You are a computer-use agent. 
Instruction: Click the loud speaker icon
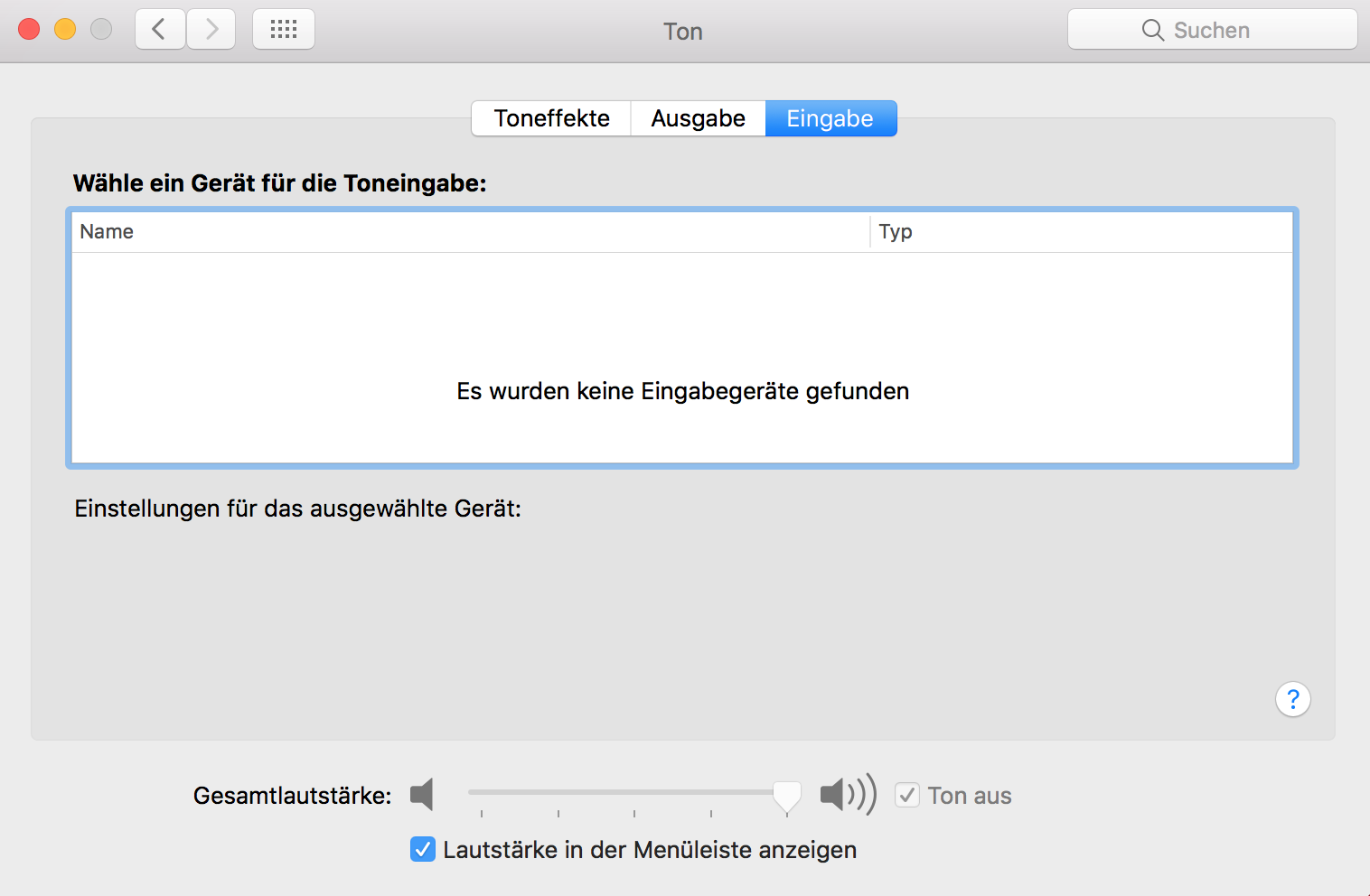847,795
